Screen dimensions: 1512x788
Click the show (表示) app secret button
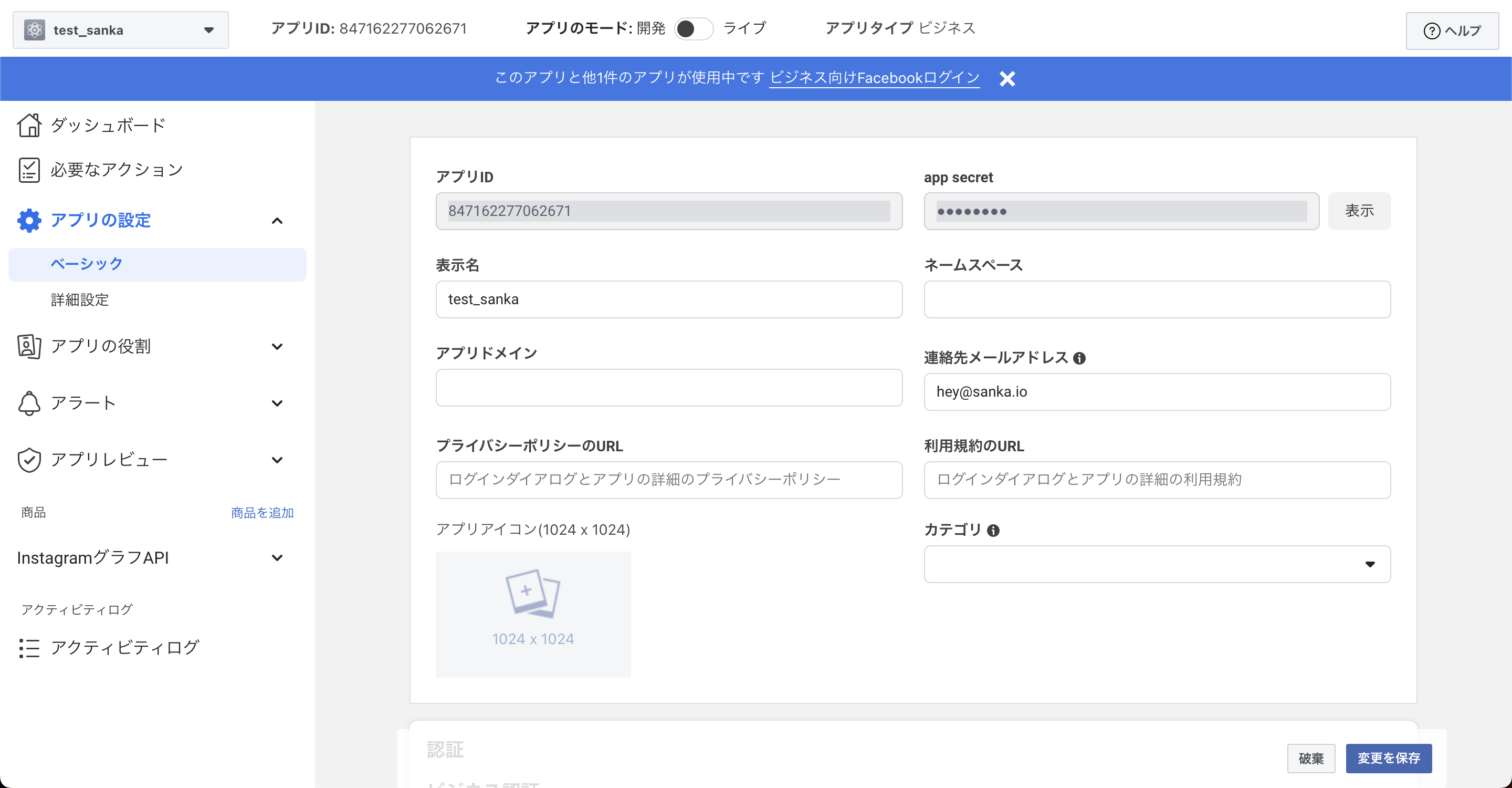coord(1359,211)
